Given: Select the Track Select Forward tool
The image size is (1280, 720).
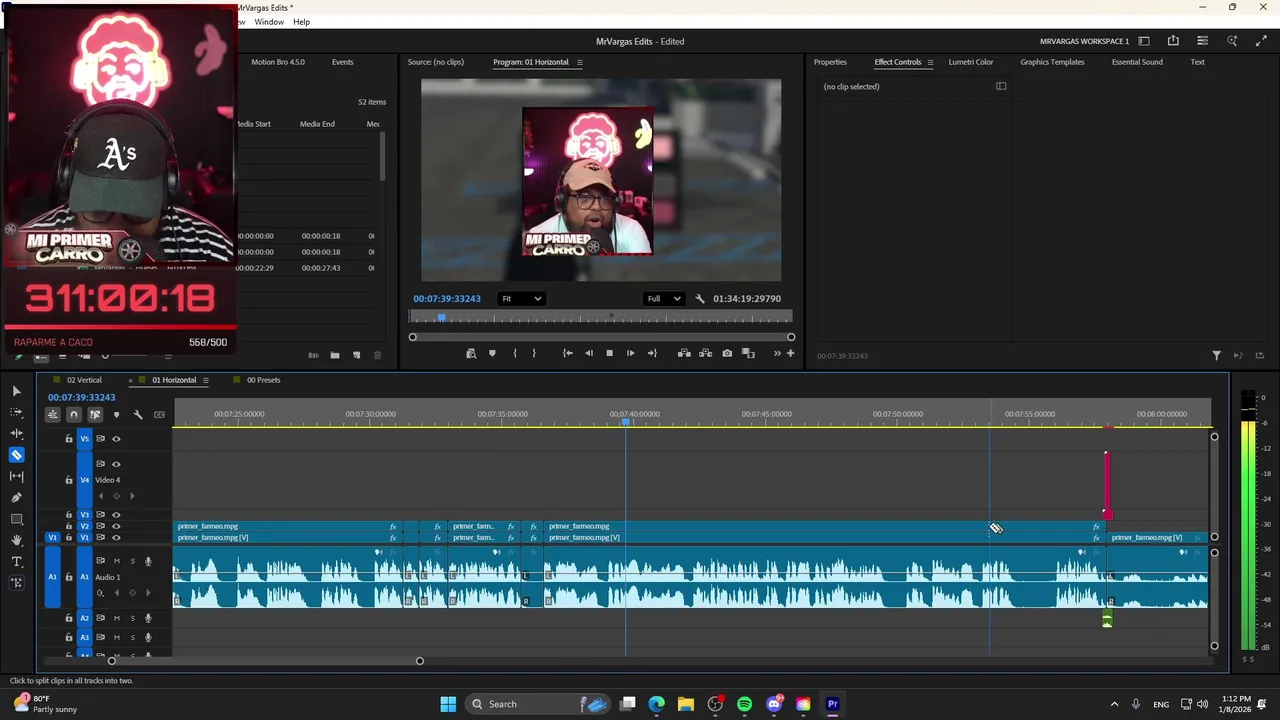Looking at the screenshot, I should click(x=16, y=412).
